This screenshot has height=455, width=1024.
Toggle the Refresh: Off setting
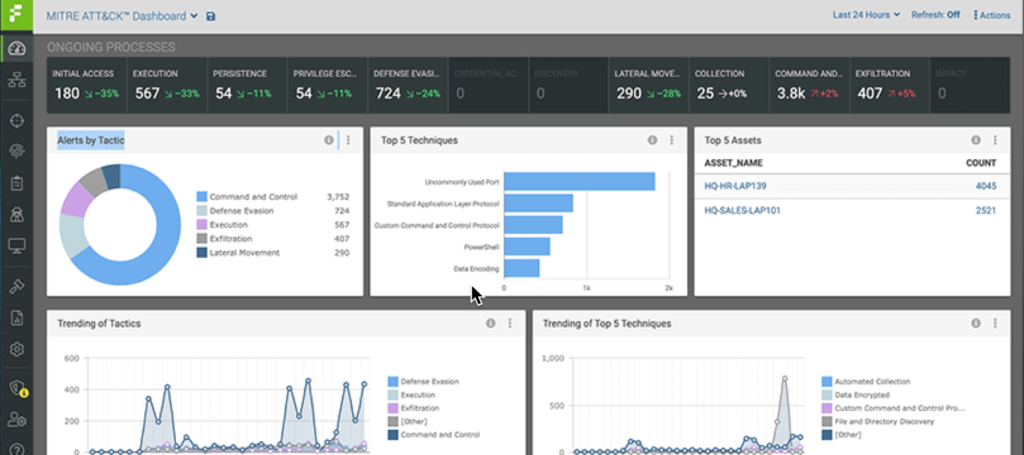936,14
